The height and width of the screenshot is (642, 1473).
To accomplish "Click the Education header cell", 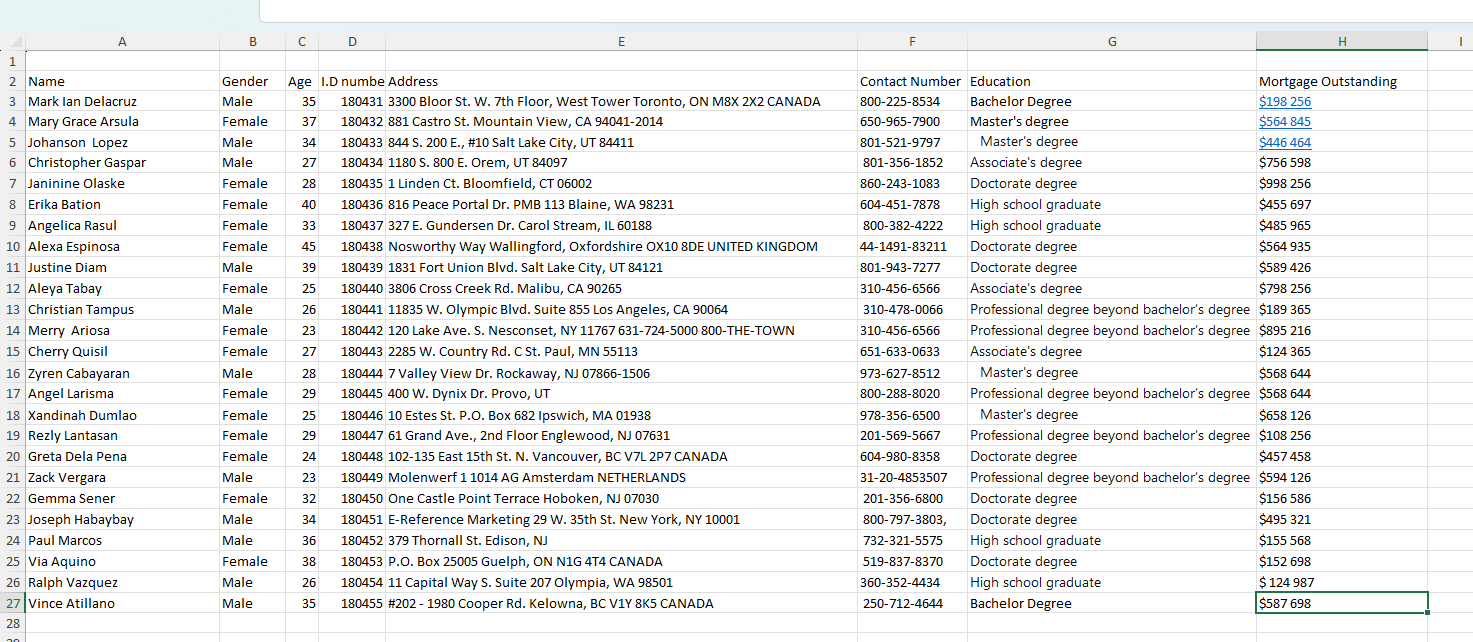I will (x=1112, y=81).
